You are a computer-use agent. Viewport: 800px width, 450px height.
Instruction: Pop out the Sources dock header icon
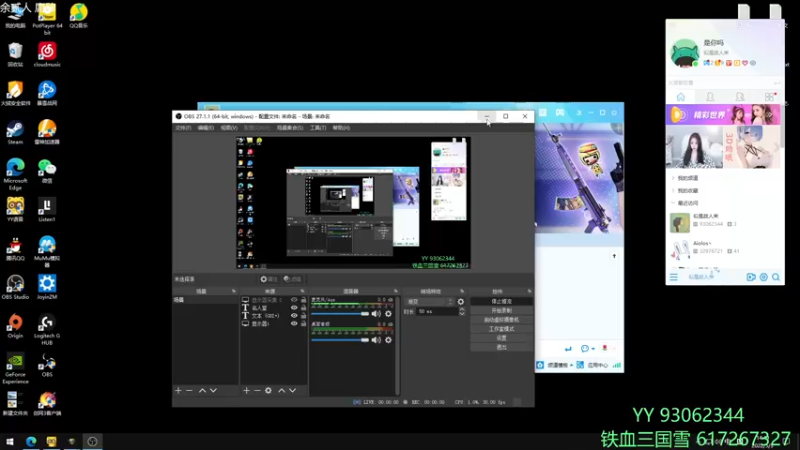click(302, 291)
